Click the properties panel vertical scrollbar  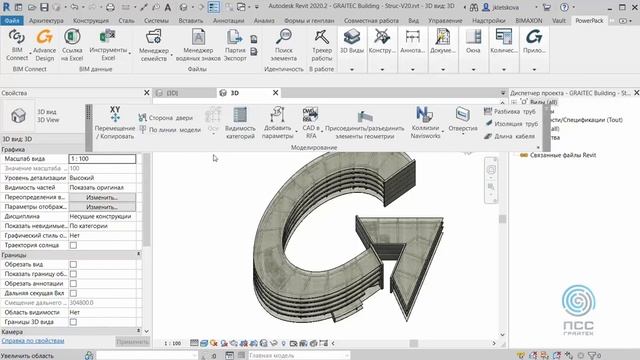(147, 200)
